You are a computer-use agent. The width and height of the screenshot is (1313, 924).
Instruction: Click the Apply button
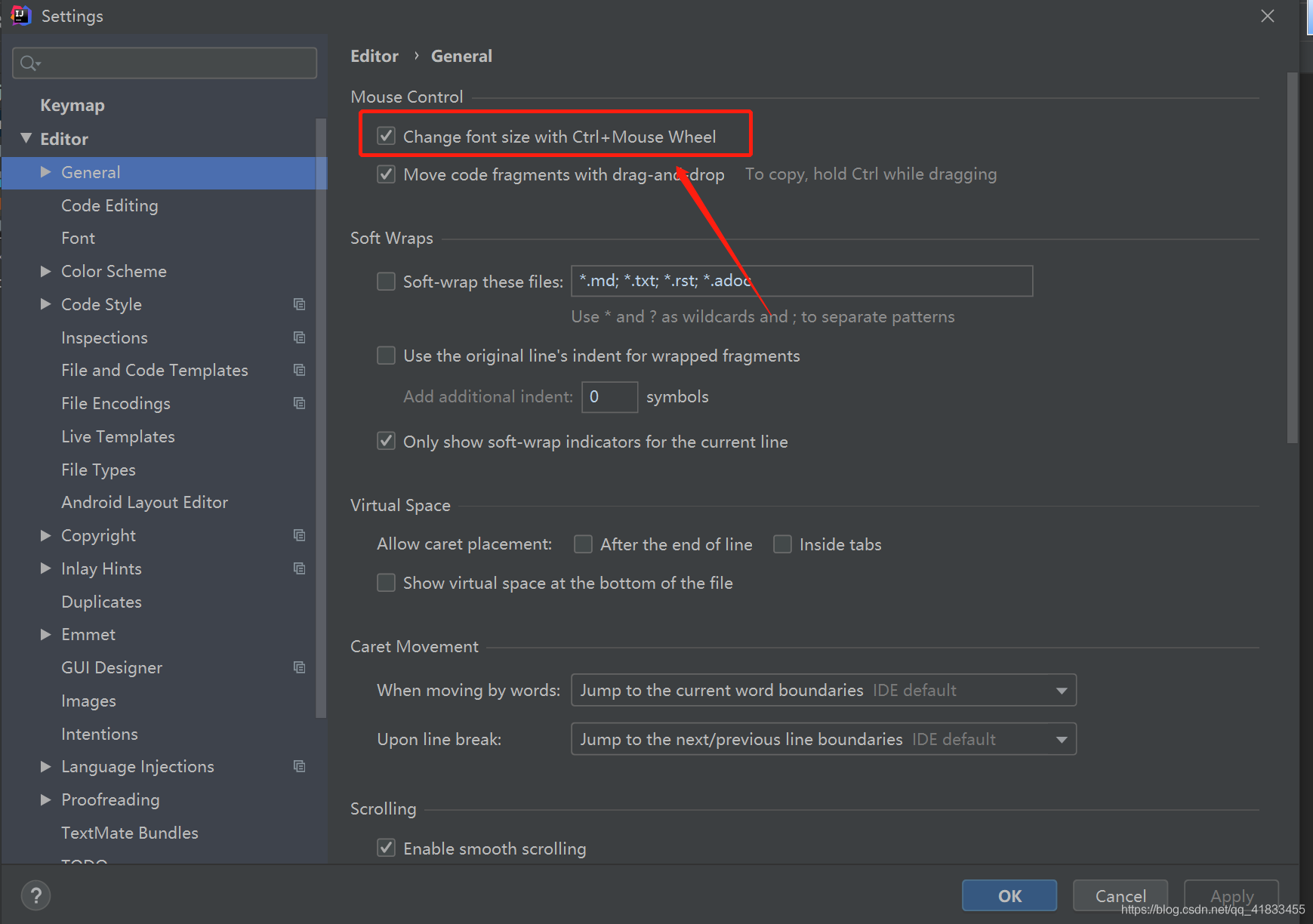pyautogui.click(x=1231, y=895)
